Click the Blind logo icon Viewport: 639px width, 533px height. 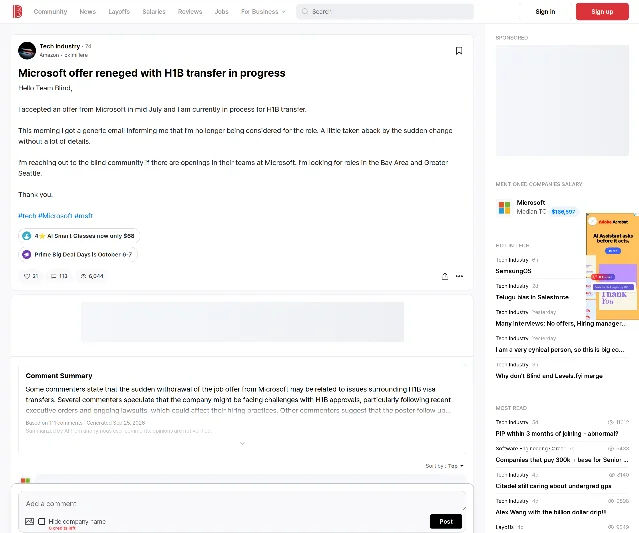(17, 11)
